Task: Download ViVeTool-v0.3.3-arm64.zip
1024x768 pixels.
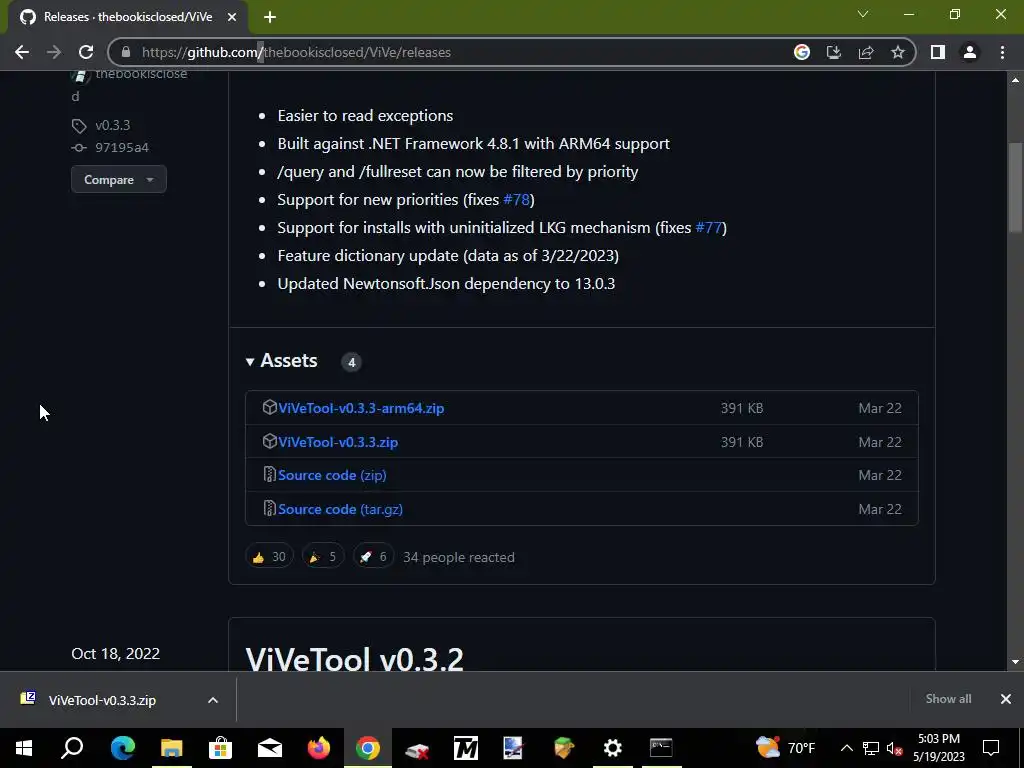Action: click(360, 408)
